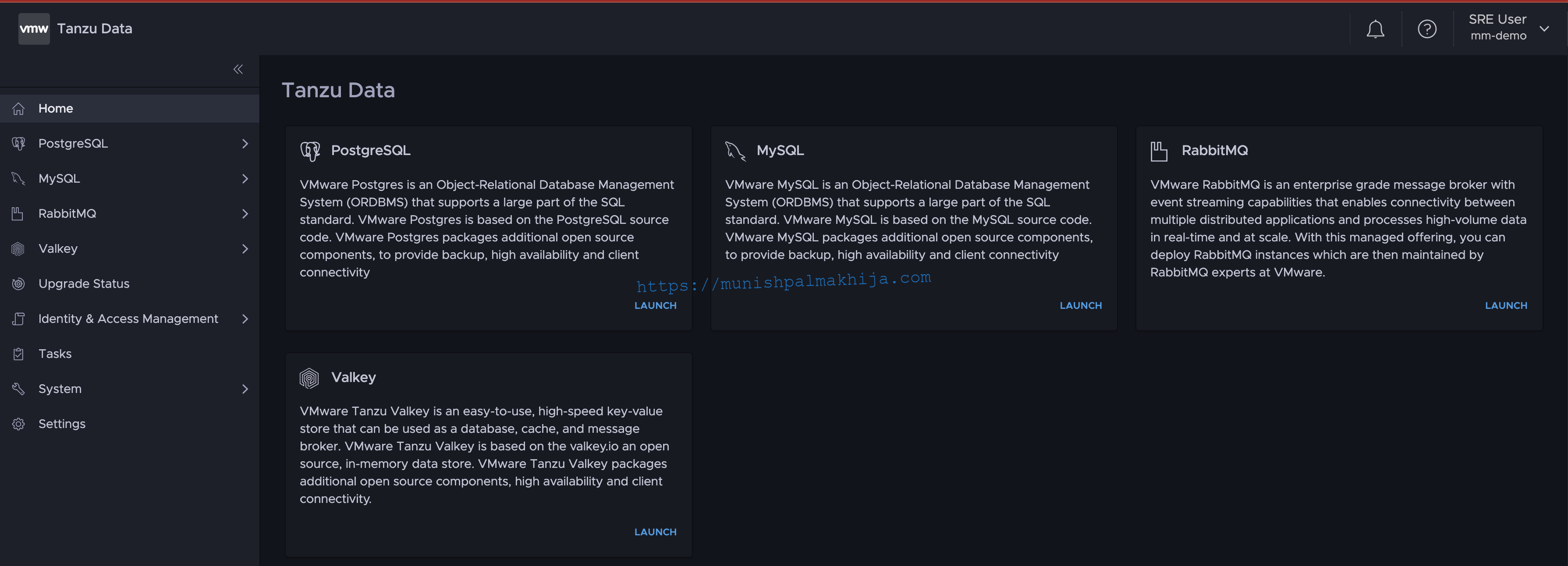Viewport: 1568px width, 566px height.
Task: Select MySQL in the sidebar
Action: (x=130, y=179)
